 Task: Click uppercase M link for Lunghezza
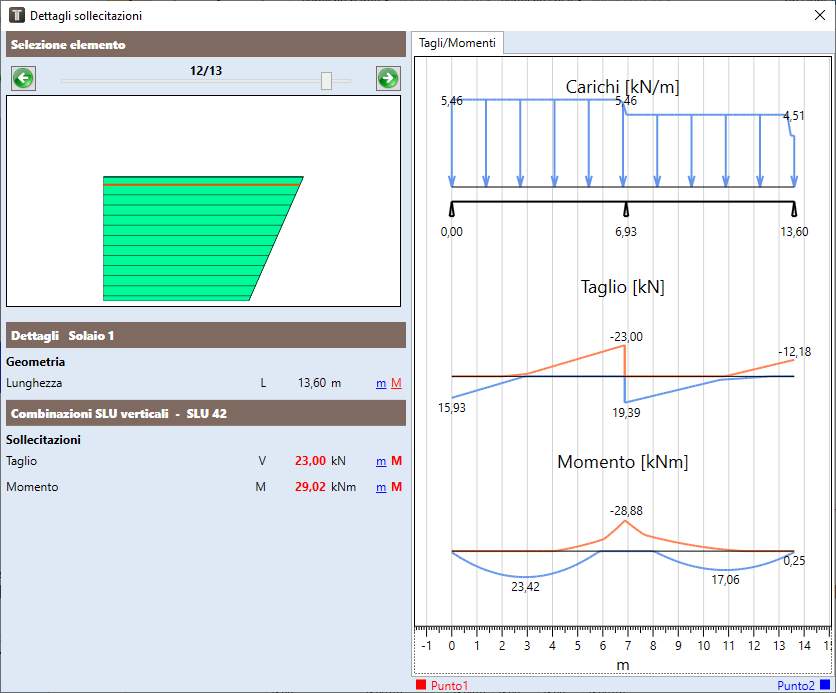[396, 383]
